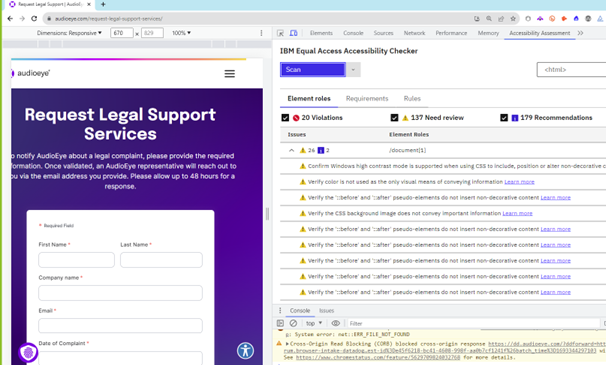
Task: Open the accessibility widget icon at page bottom right
Action: click(x=245, y=351)
